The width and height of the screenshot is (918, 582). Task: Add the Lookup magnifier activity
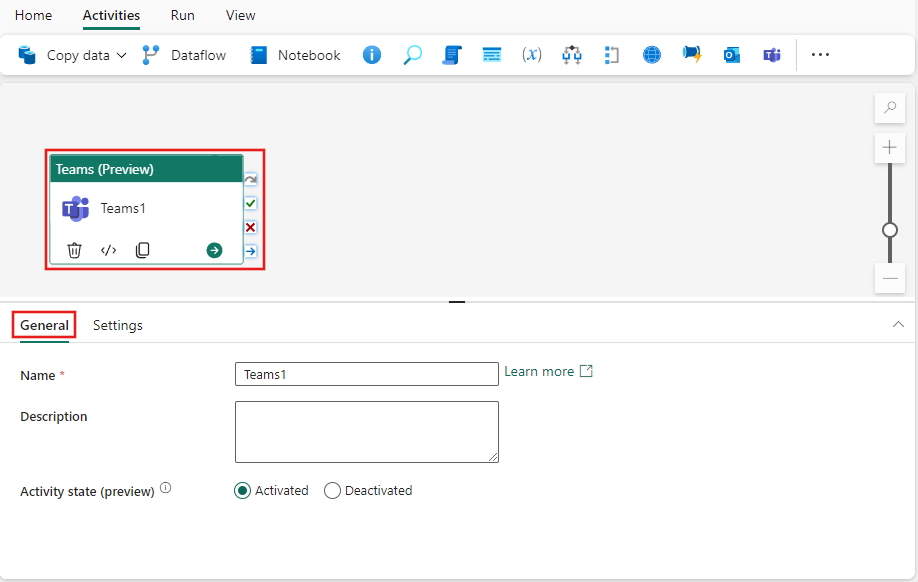pos(412,55)
